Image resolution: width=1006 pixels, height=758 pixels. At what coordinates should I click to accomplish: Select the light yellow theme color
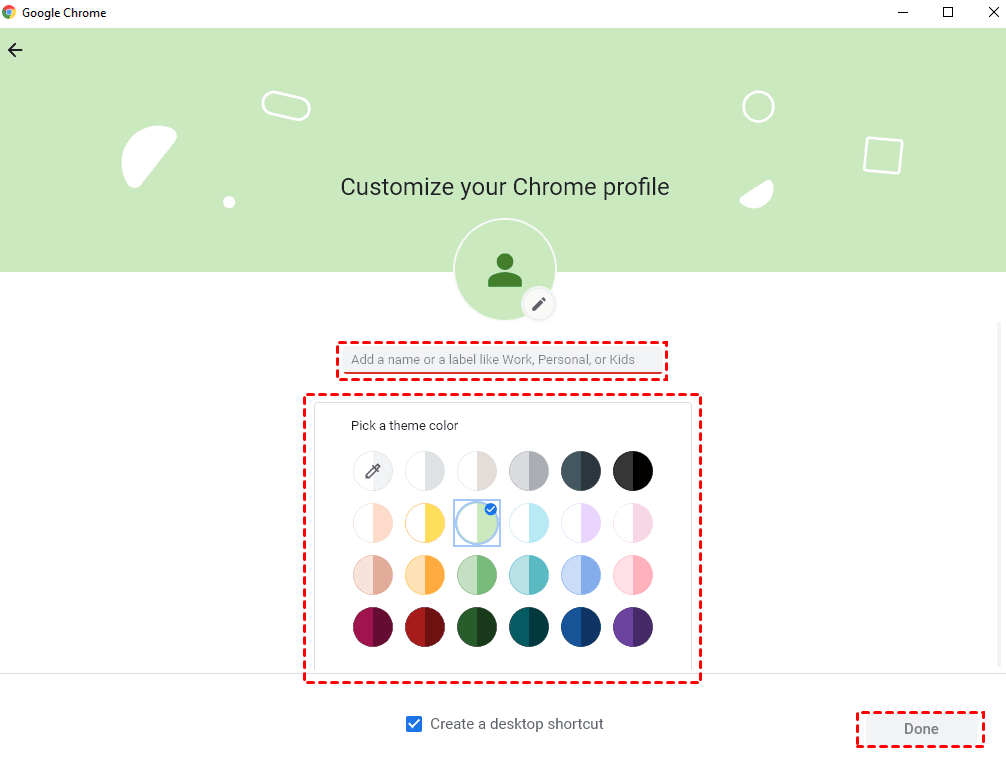point(425,523)
